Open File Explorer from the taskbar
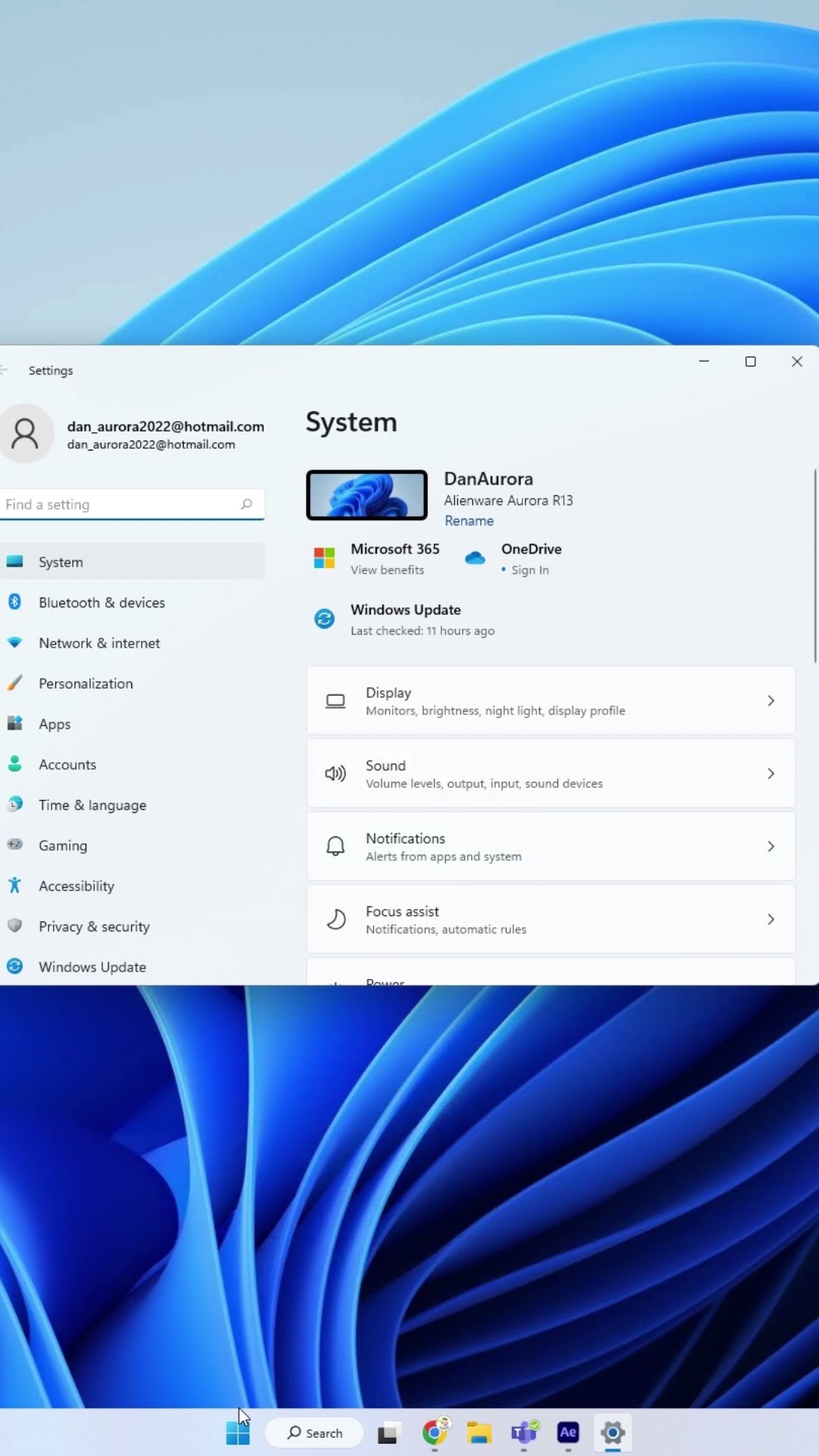The height and width of the screenshot is (1456, 819). (x=479, y=1433)
